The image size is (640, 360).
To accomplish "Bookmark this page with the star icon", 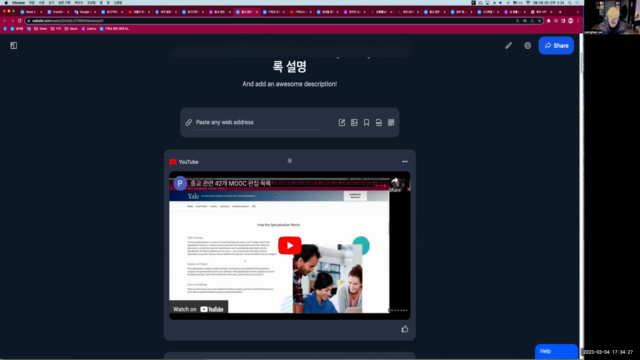I will point(539,21).
